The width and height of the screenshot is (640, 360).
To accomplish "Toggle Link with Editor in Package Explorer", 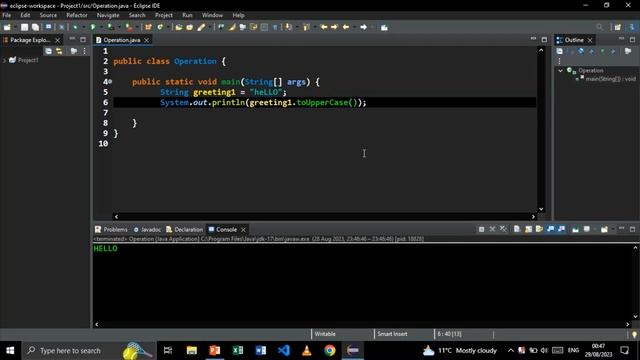I will pyautogui.click(x=59, y=51).
